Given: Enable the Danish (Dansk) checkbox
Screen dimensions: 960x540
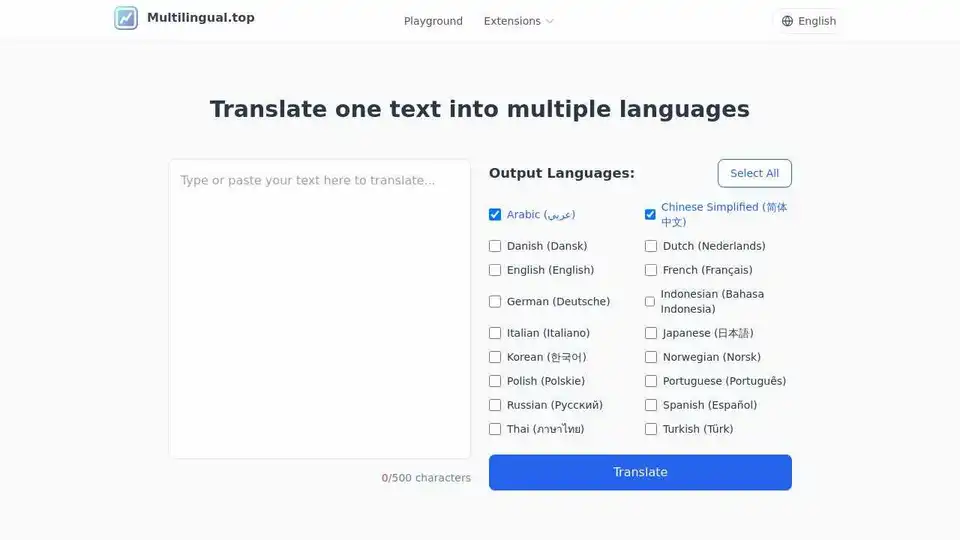Looking at the screenshot, I should 495,246.
